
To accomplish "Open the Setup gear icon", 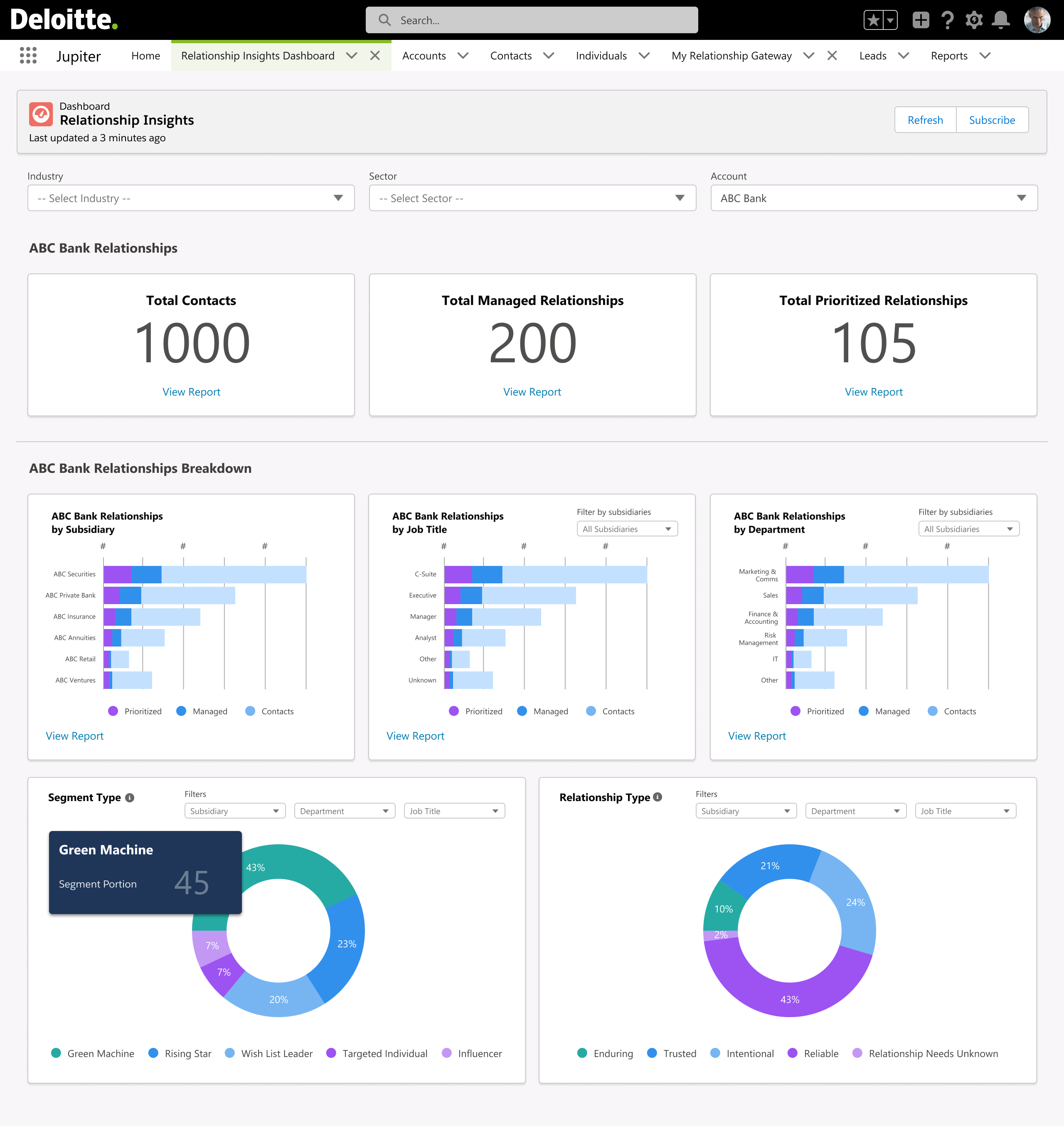I will click(x=974, y=20).
